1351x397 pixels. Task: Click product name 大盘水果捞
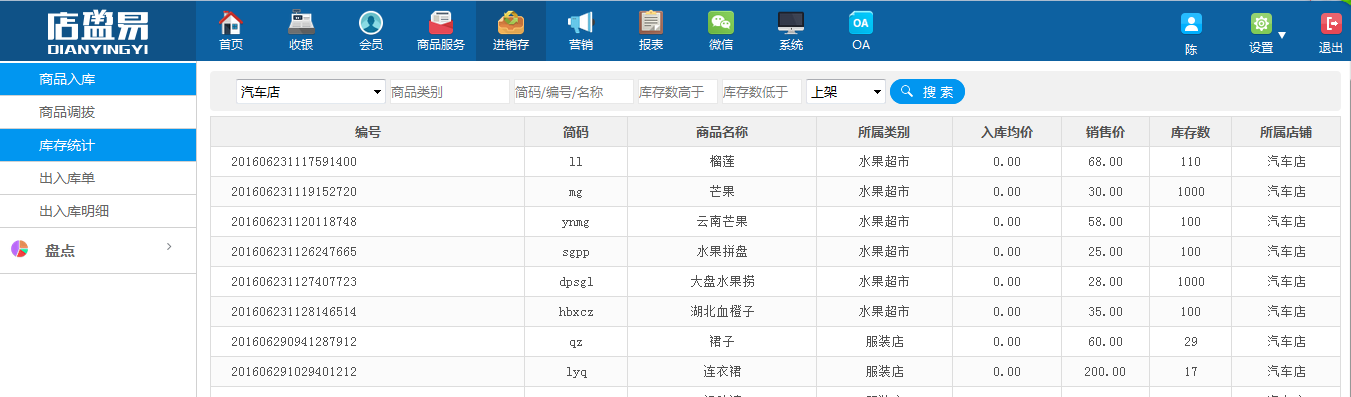pos(722,282)
